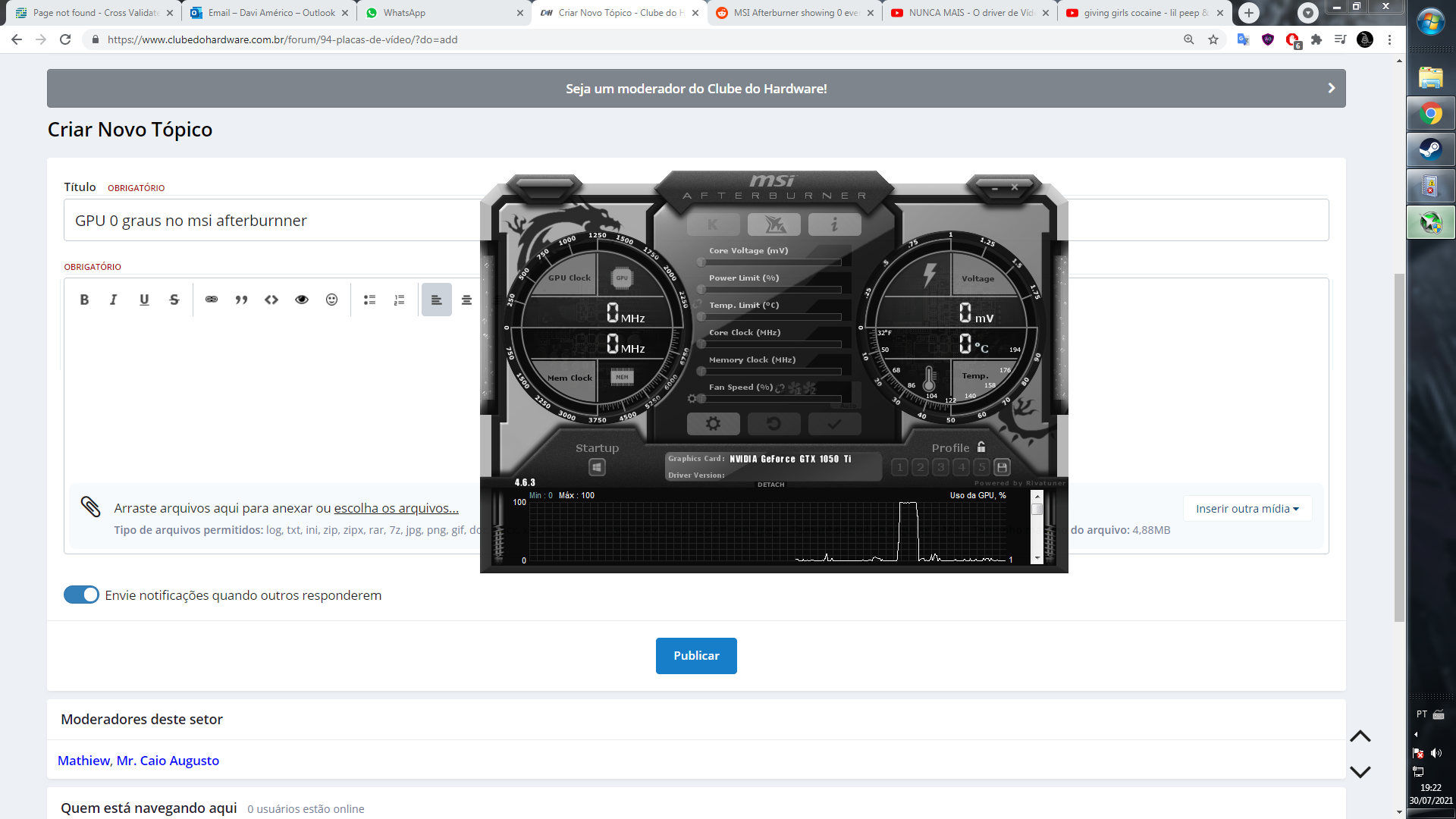Open the tab search dropdown arrow
Image resolution: width=1456 pixels, height=819 pixels.
[1307, 13]
